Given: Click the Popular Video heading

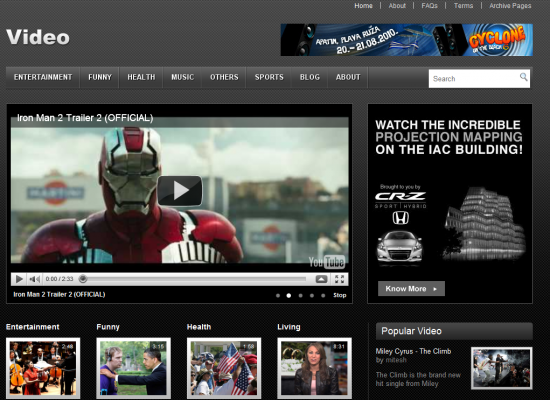Looking at the screenshot, I should pos(411,331).
